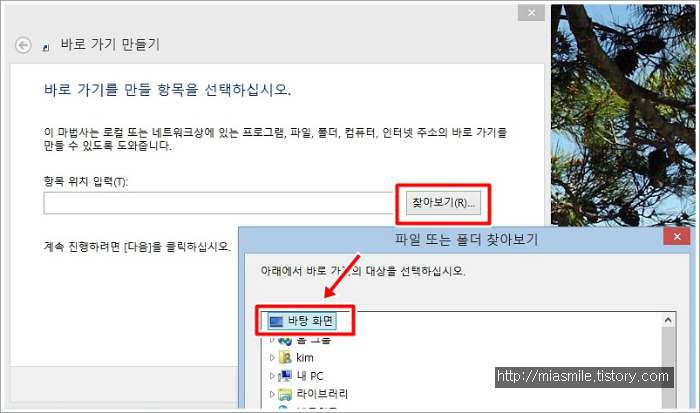
Task: Close the 바로 가기 만들기 wizard window
Action: tap(531, 13)
